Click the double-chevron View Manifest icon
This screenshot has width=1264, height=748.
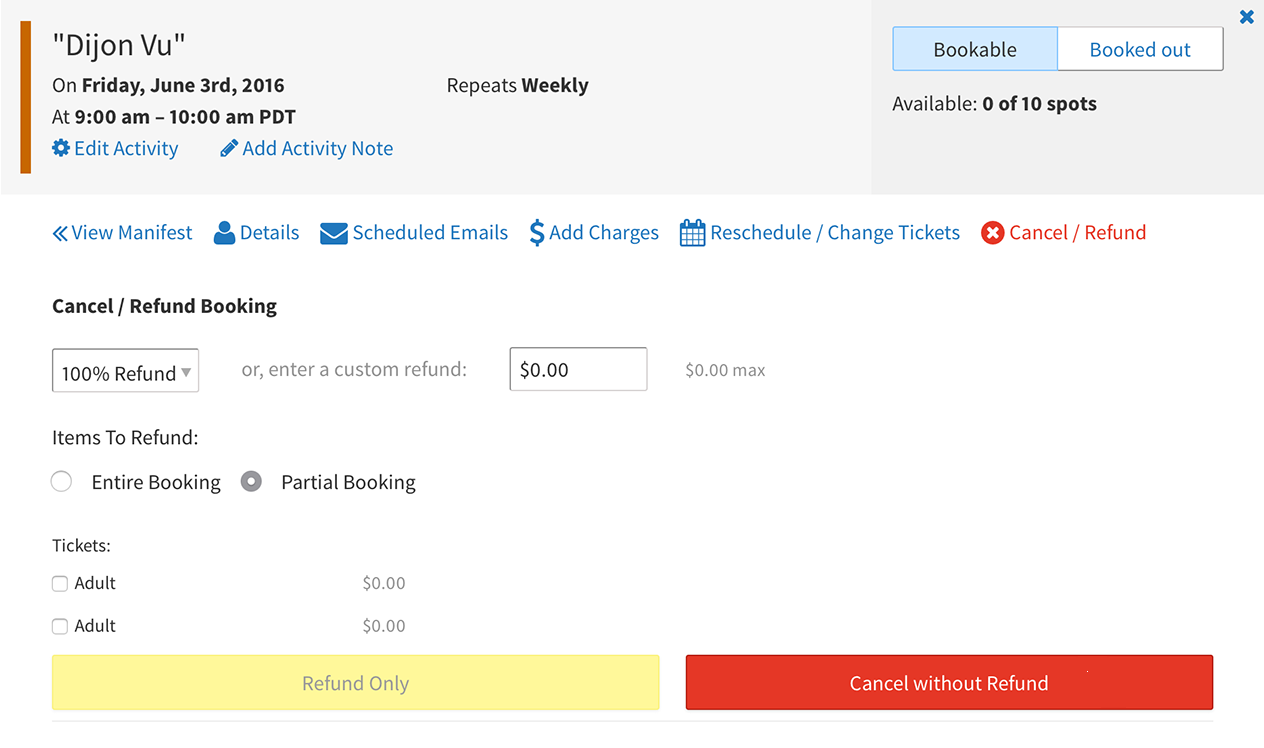tap(60, 233)
